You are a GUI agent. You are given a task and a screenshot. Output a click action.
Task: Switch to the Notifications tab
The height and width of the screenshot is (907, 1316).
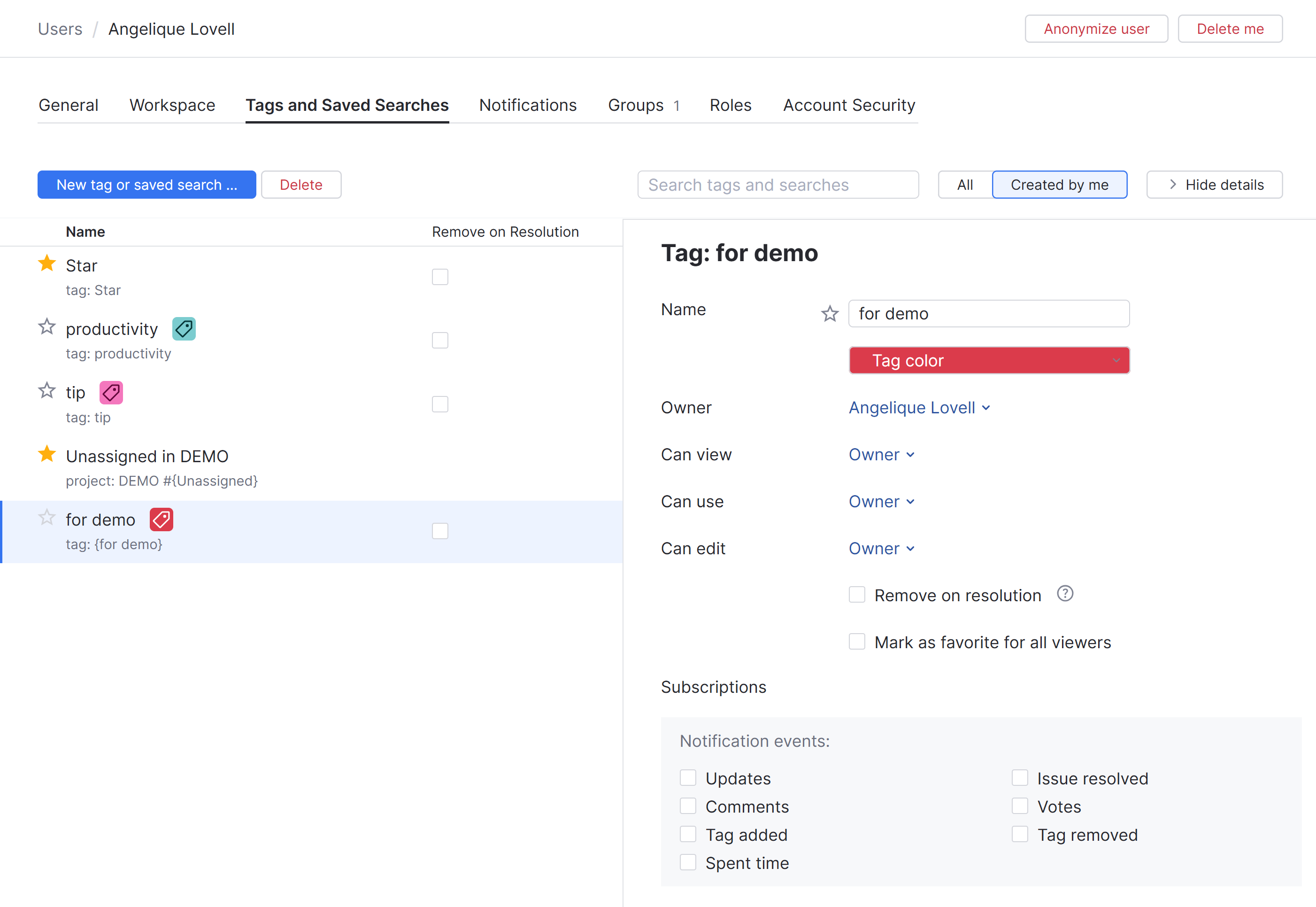point(528,105)
